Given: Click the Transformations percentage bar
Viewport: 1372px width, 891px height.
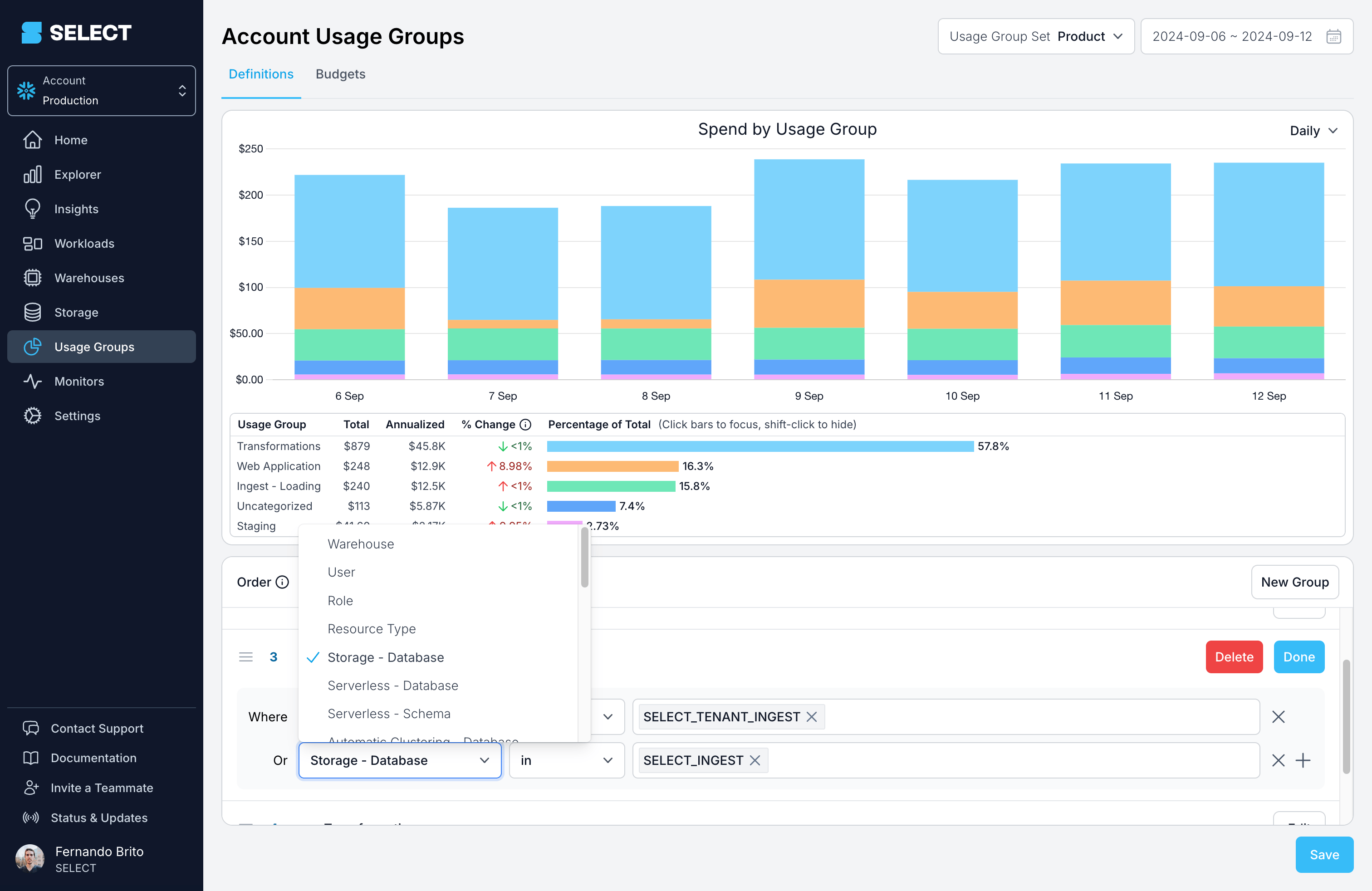Looking at the screenshot, I should click(x=759, y=446).
